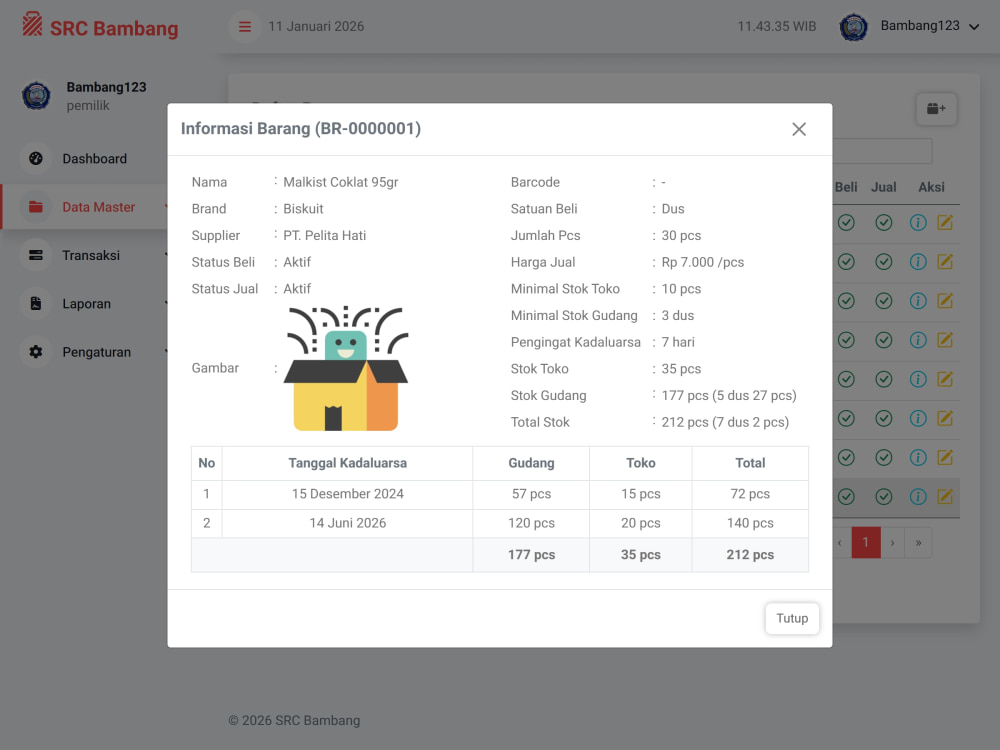The width and height of the screenshot is (1000, 750).
Task: Click the Transaksi icon in the sidebar
Action: 36,255
